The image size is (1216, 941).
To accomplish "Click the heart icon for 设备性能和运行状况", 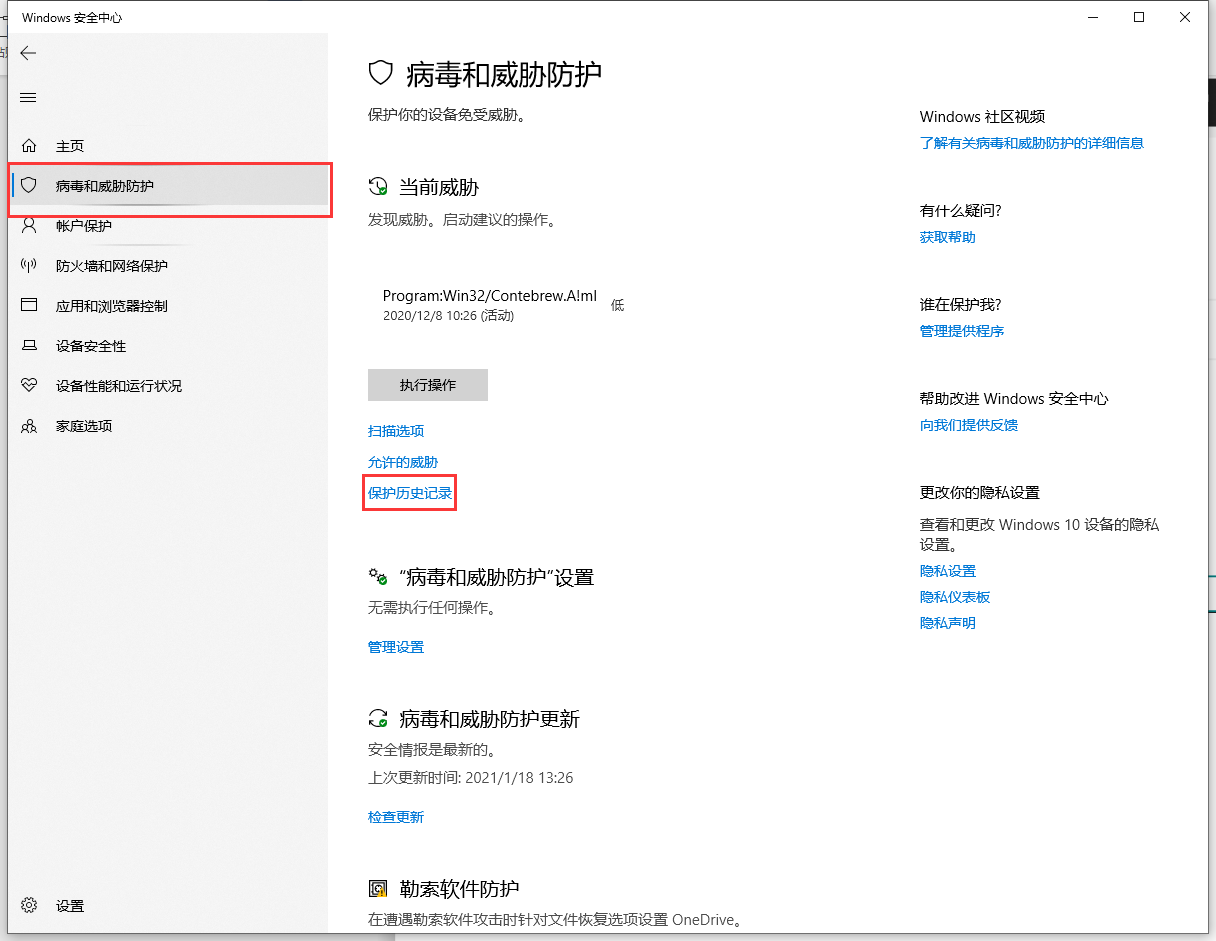I will (x=29, y=386).
